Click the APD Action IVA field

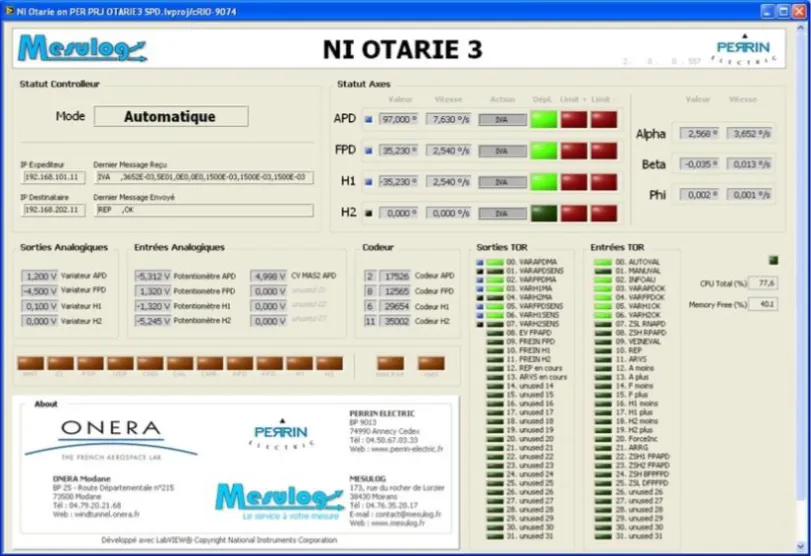[x=502, y=119]
